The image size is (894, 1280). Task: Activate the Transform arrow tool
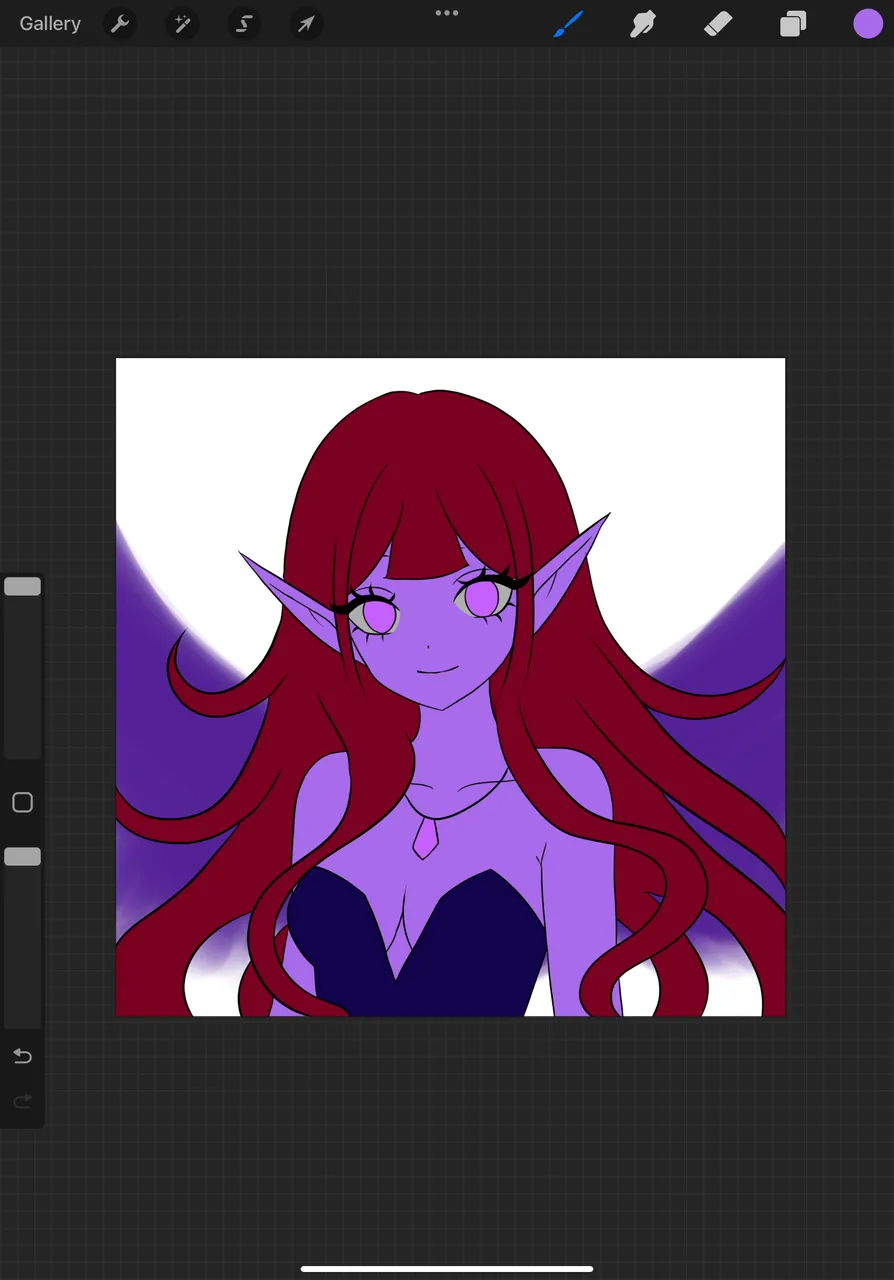[306, 23]
